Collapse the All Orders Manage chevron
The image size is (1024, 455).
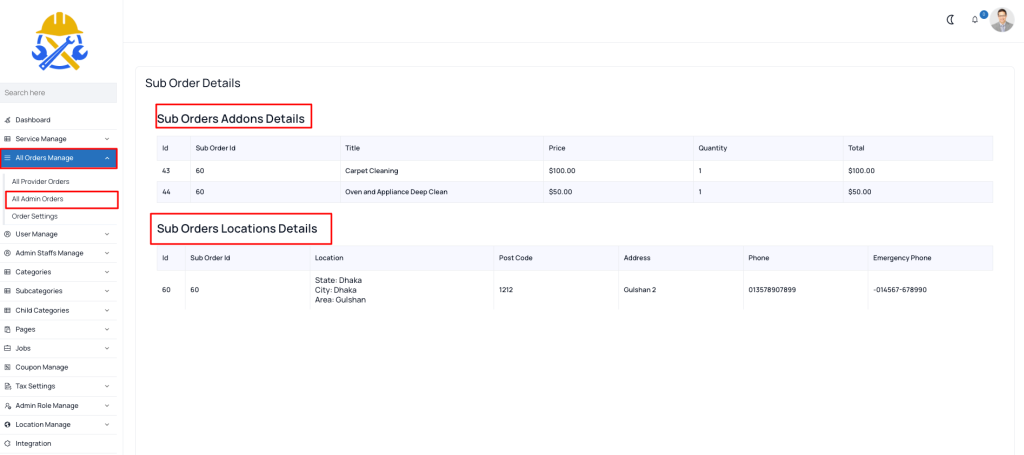[x=107, y=157]
